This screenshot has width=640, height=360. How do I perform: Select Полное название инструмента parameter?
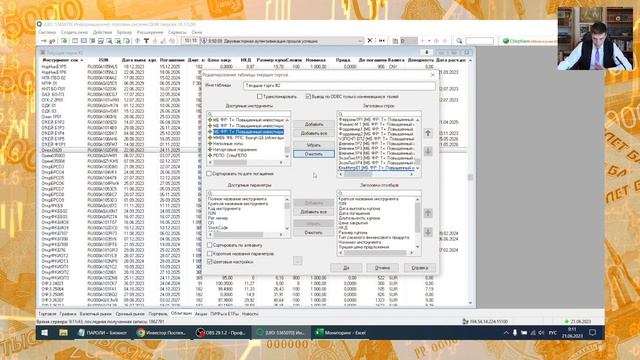pos(238,199)
